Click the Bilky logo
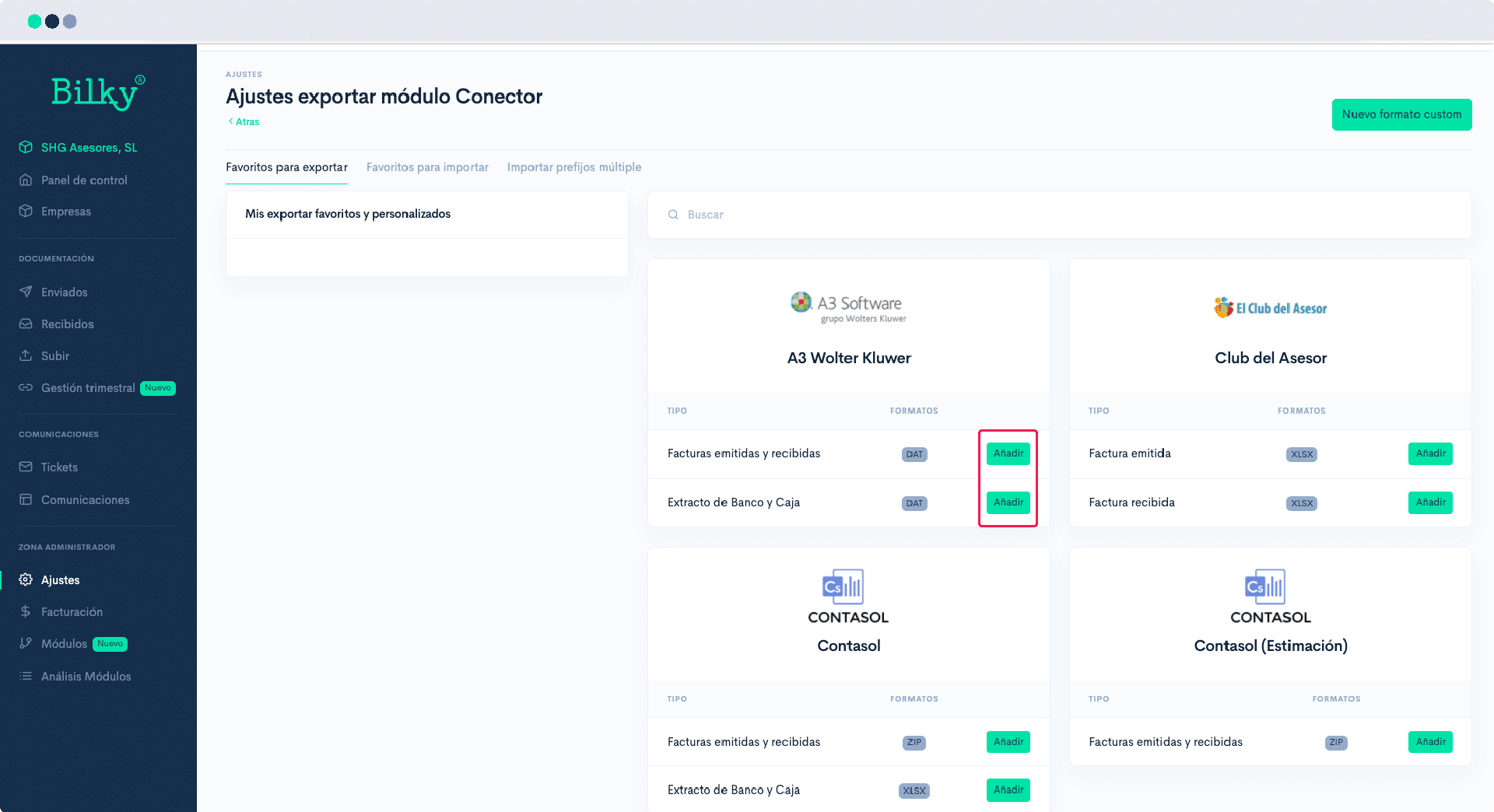This screenshot has height=812, width=1494. coord(98,93)
